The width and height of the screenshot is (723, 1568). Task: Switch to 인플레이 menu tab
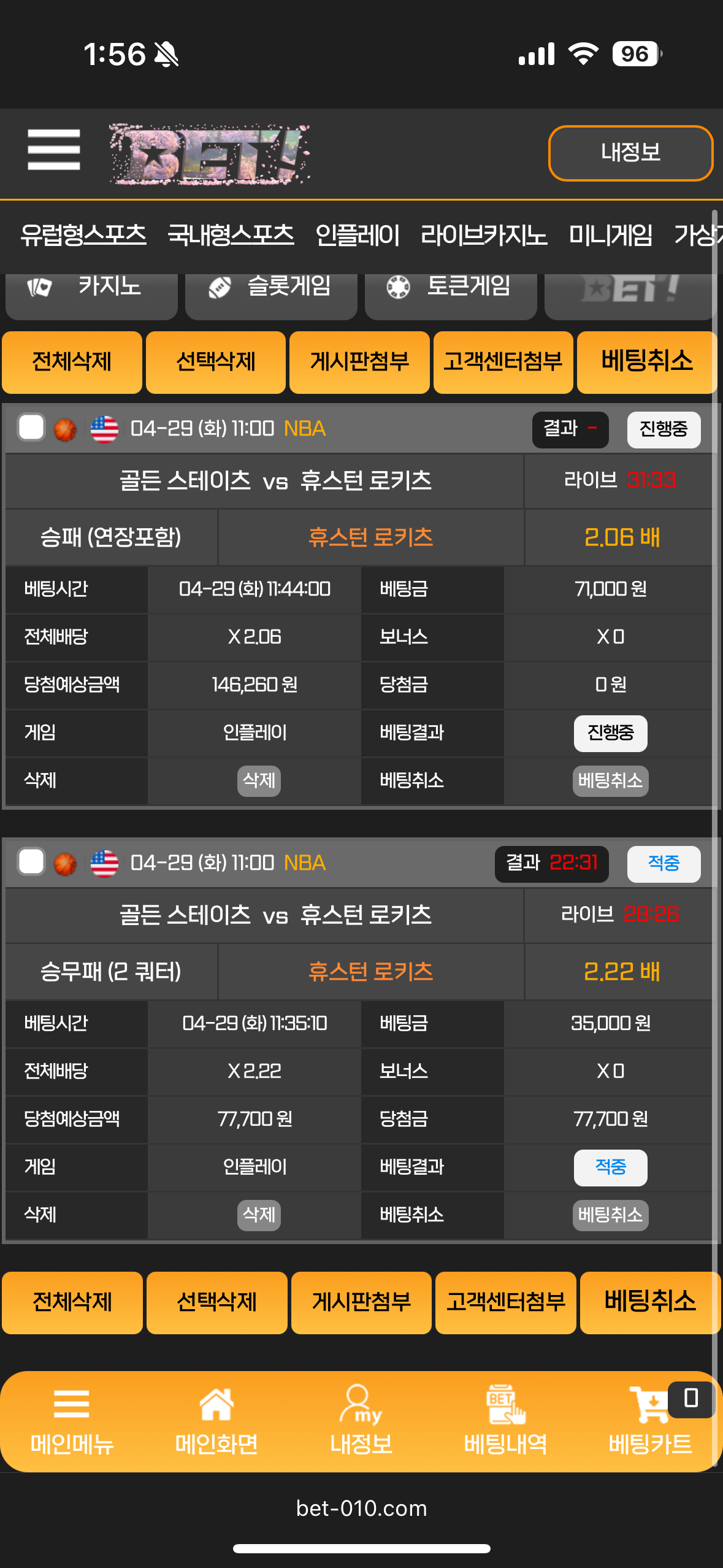pos(358,236)
